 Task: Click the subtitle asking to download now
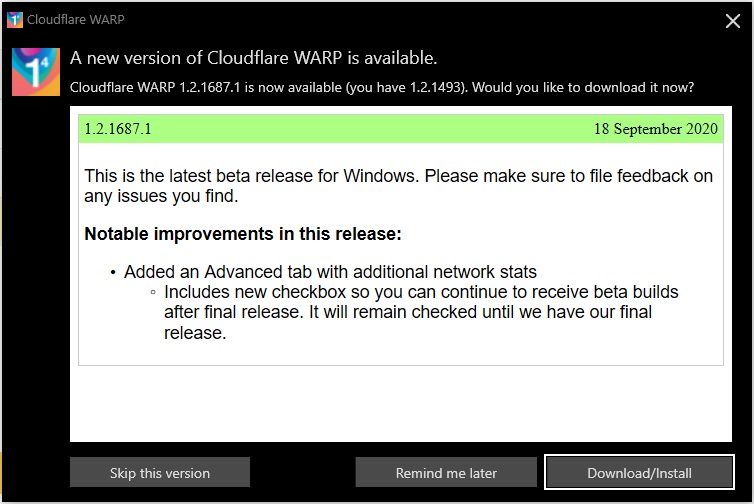tap(382, 87)
